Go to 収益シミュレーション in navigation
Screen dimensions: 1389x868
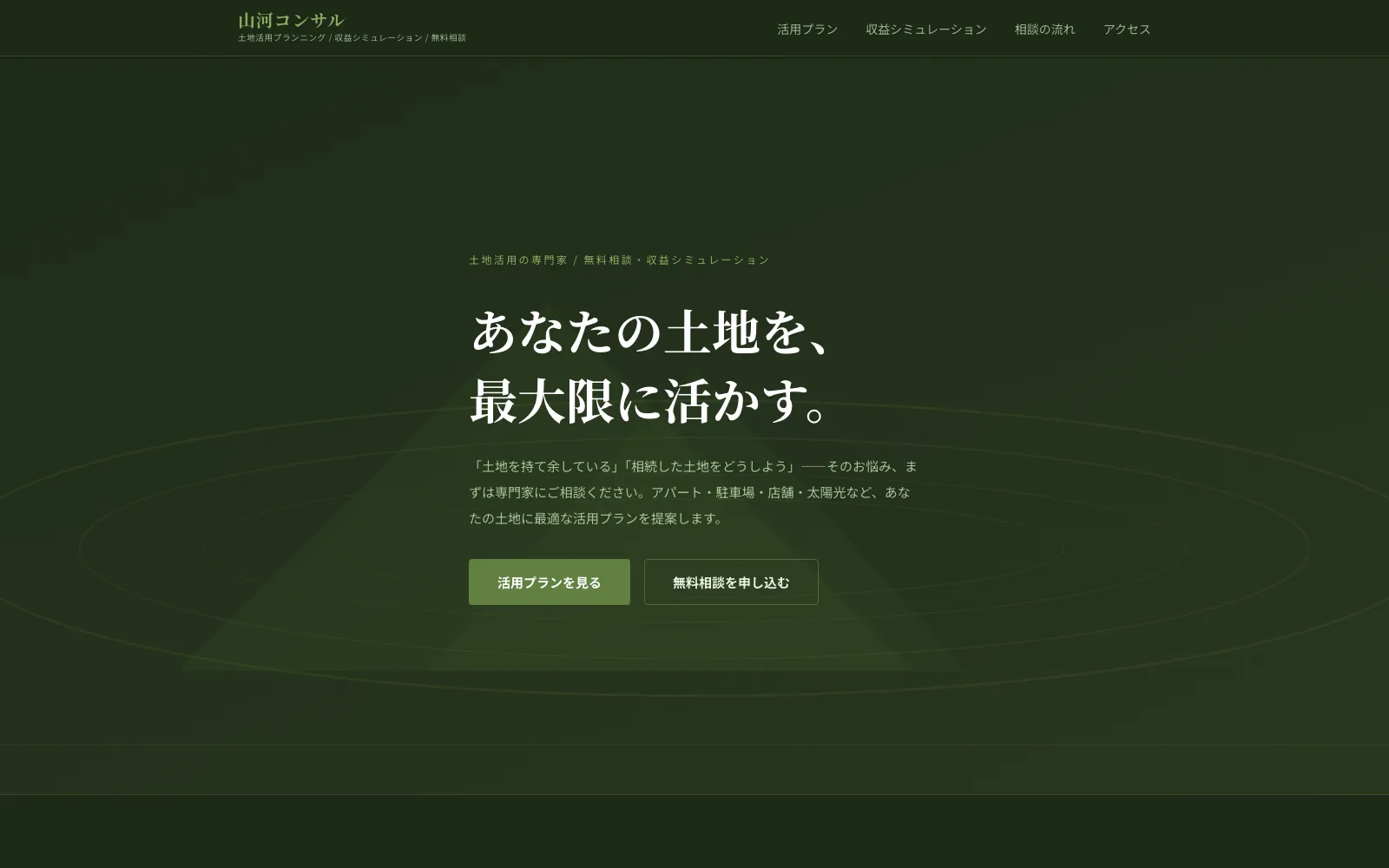[925, 29]
